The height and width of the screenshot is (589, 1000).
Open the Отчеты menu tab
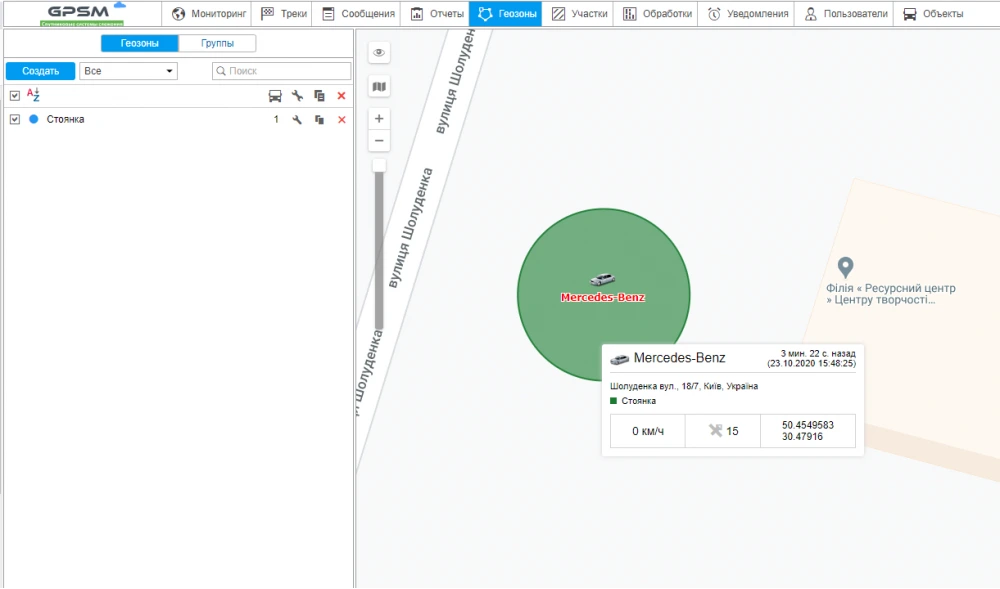(x=436, y=14)
